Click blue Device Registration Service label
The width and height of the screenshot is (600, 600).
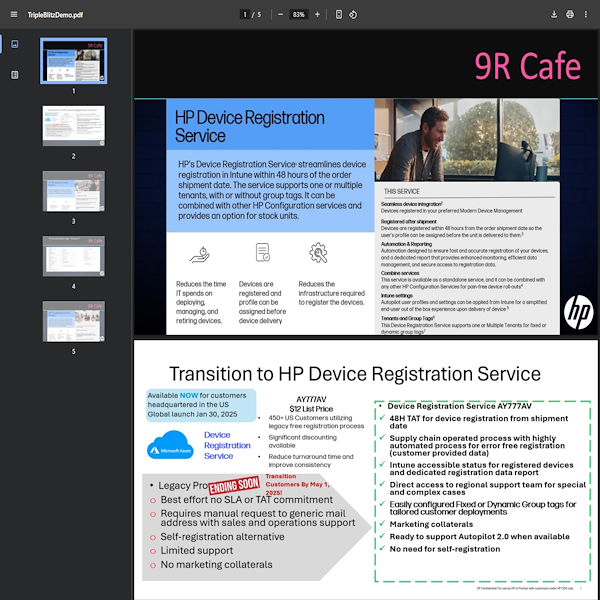(x=227, y=445)
